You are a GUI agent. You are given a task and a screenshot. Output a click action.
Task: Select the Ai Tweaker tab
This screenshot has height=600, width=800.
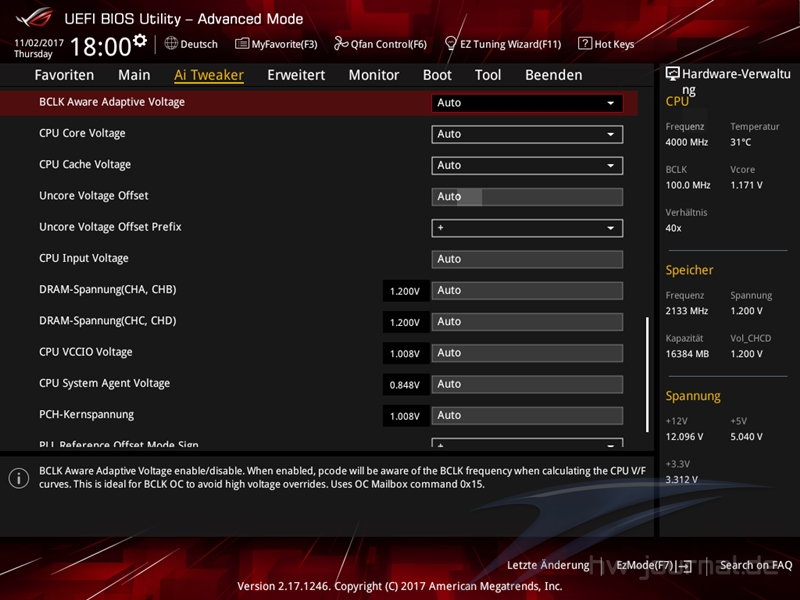coord(209,75)
